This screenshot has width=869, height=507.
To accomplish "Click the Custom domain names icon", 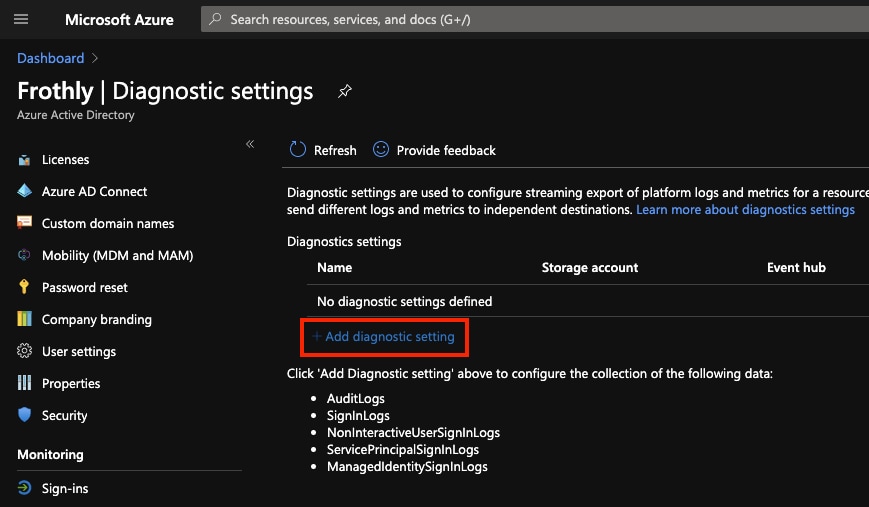I will point(24,223).
